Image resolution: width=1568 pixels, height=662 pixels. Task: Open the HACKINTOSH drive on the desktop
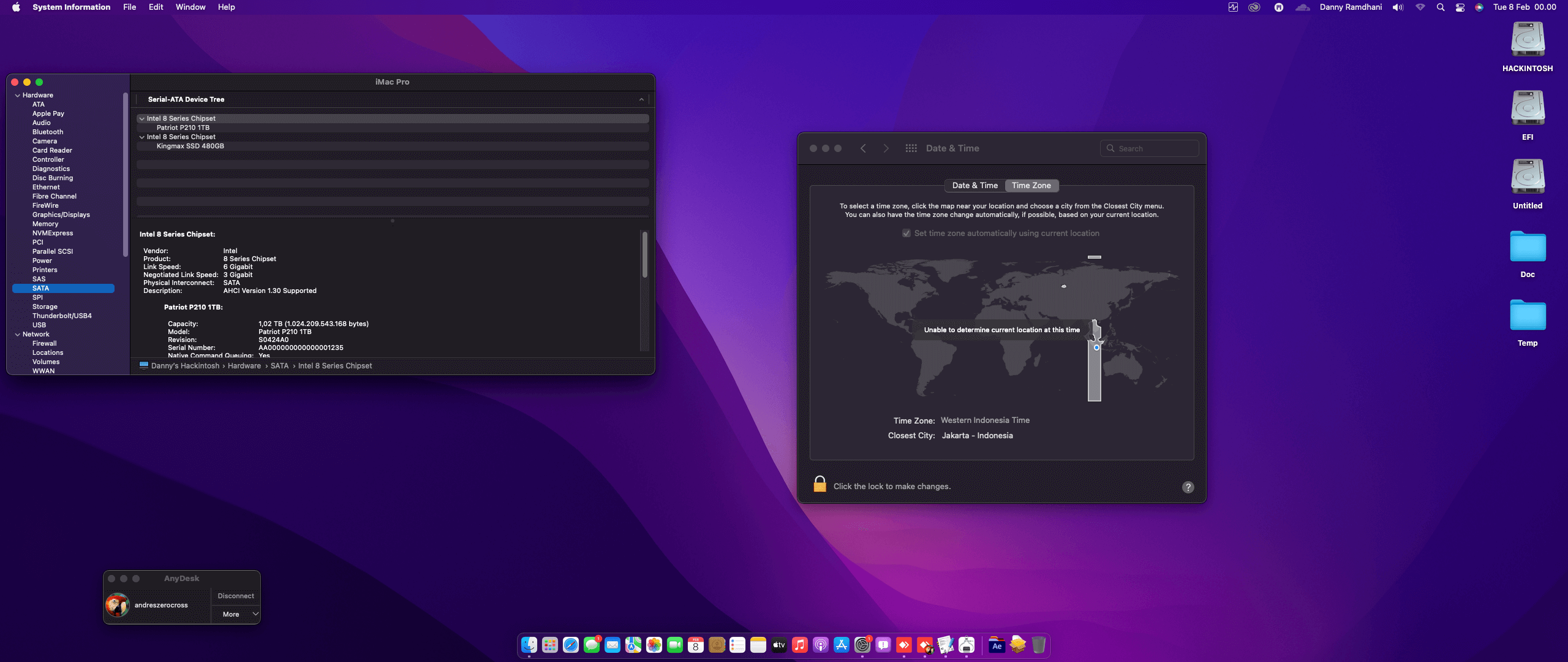[x=1527, y=40]
